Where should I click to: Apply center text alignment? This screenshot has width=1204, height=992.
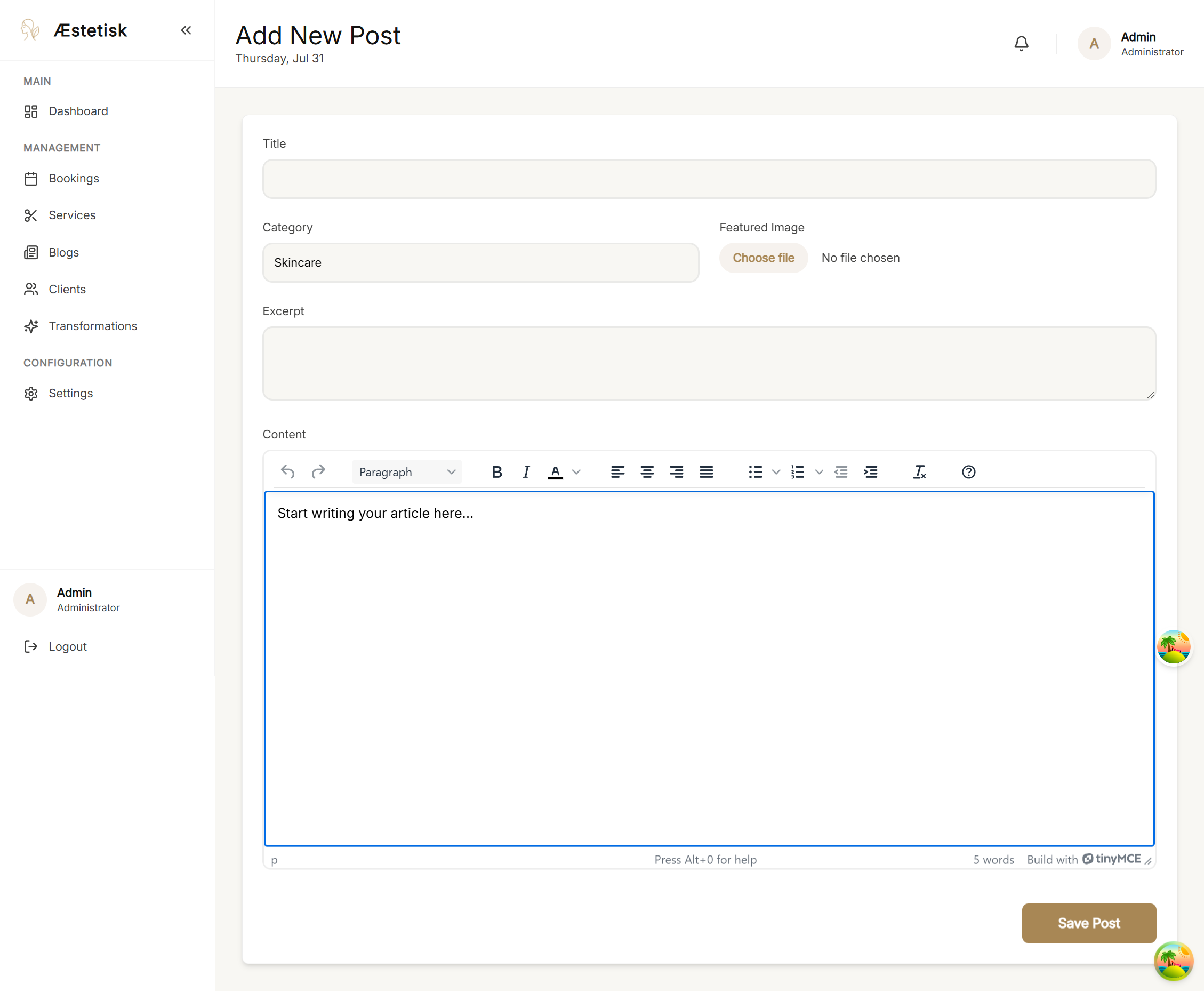tap(647, 471)
